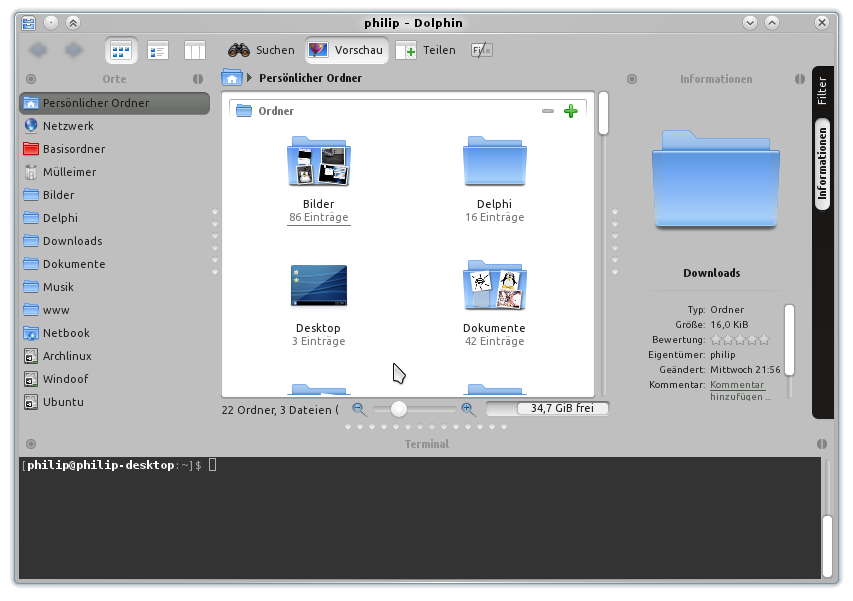Float the Terminal panel with its right button
This screenshot has height=601, width=853.
[x=822, y=444]
